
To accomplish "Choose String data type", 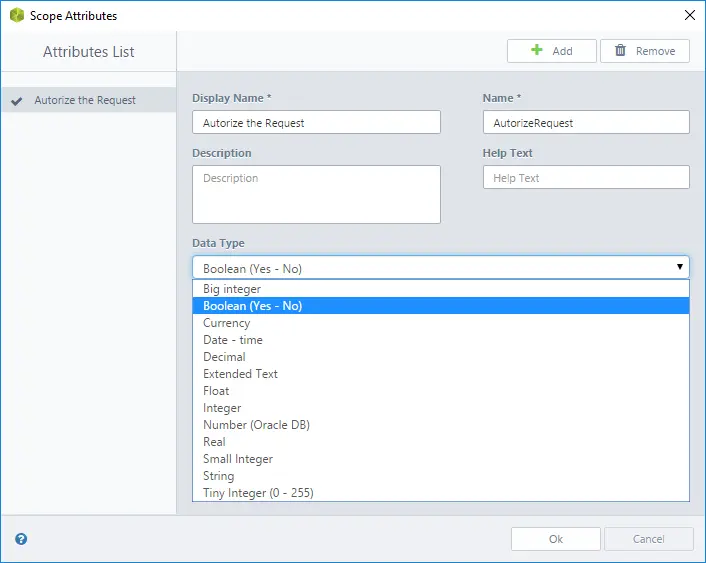I will pos(441,476).
